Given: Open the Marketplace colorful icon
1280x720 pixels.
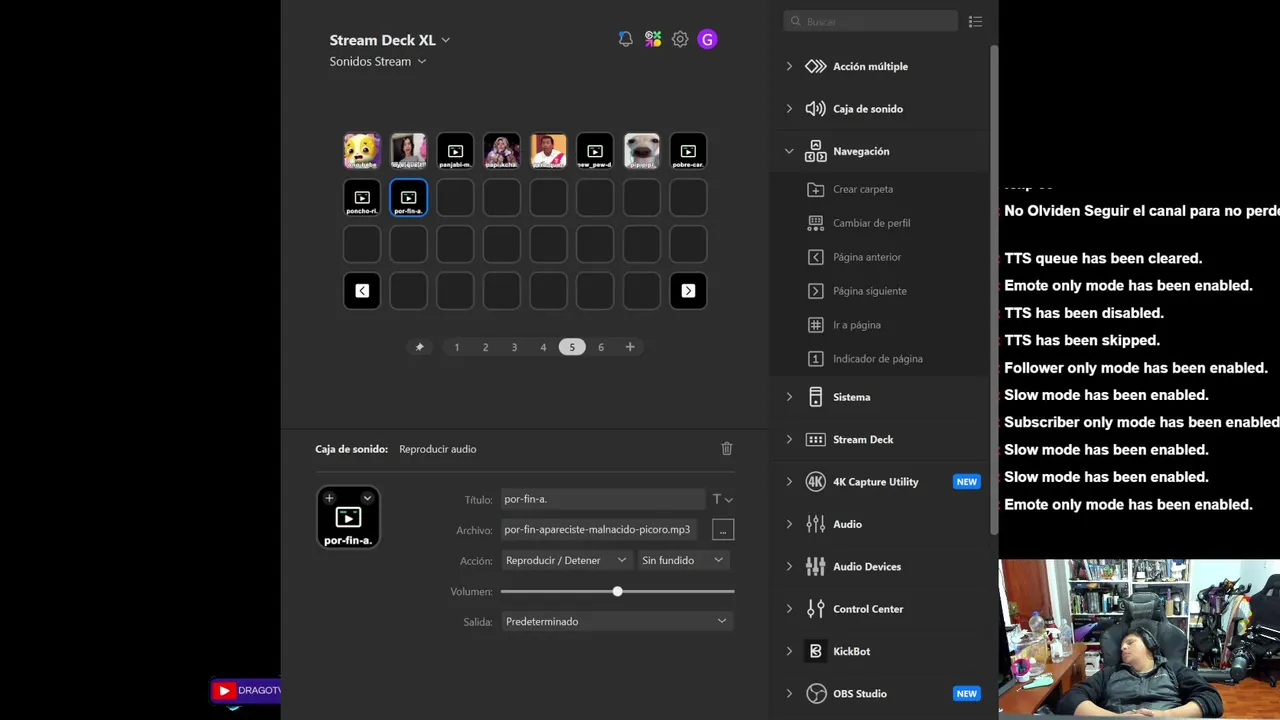Looking at the screenshot, I should (x=653, y=39).
